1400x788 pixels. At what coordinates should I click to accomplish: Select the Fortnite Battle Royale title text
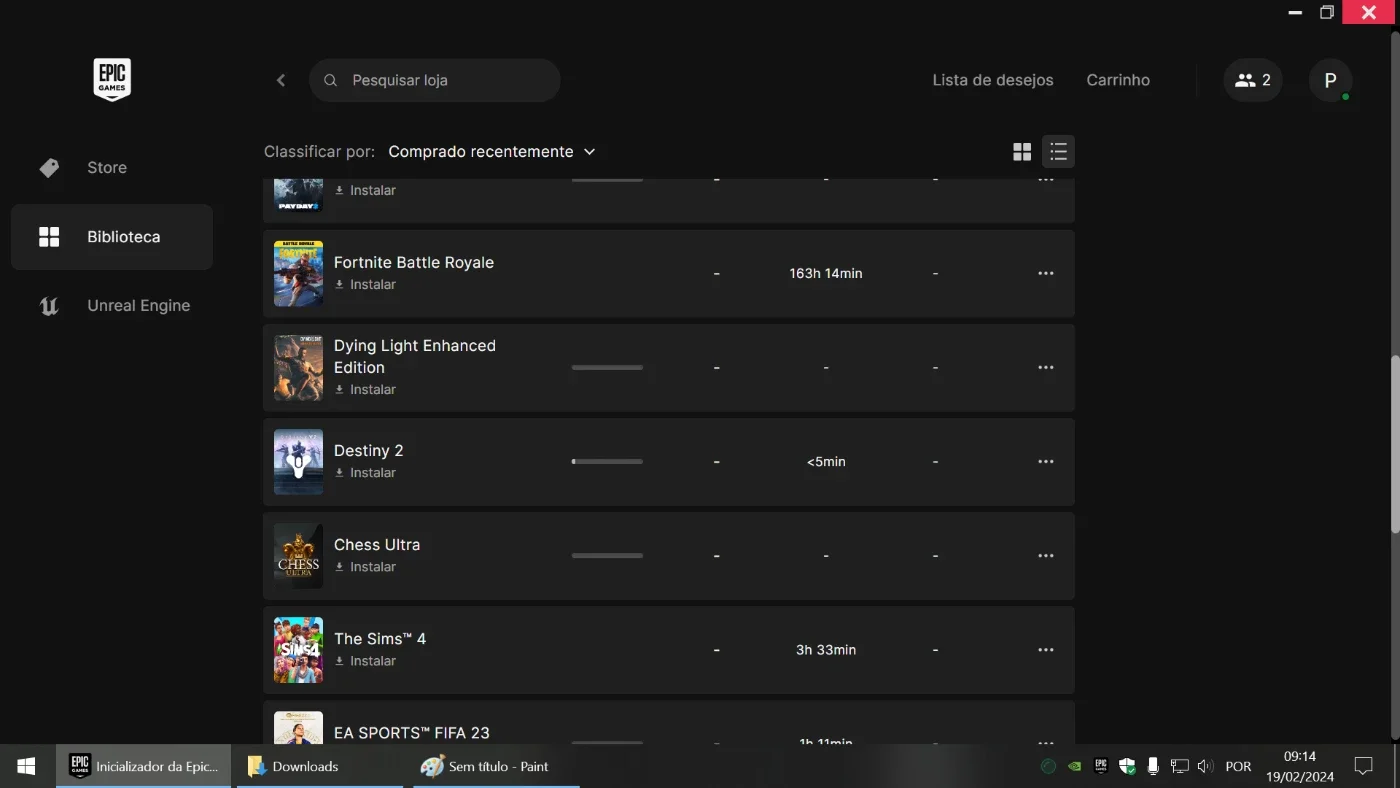coord(414,262)
